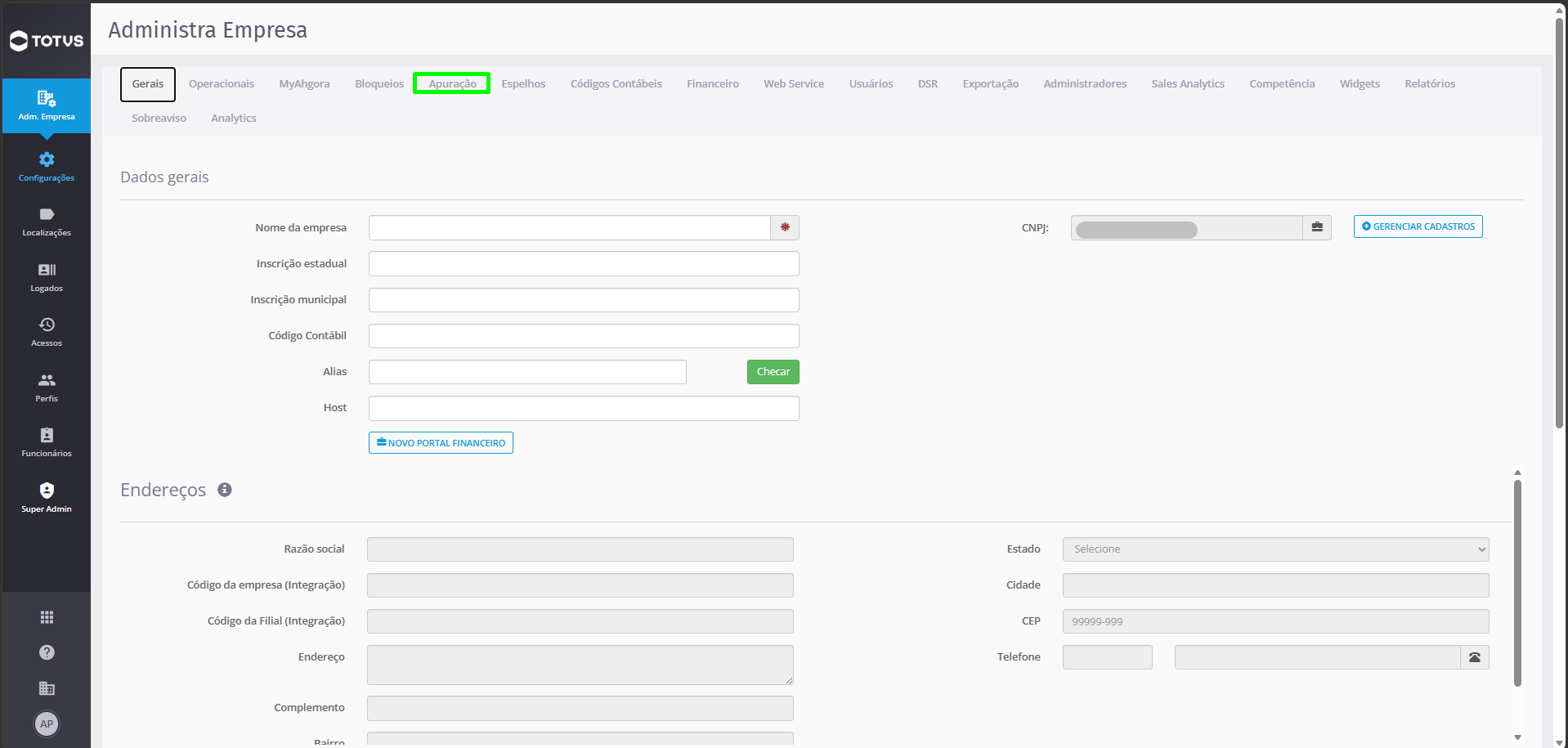The image size is (1568, 748).
Task: Open the Relatórios tab
Action: click(1430, 84)
